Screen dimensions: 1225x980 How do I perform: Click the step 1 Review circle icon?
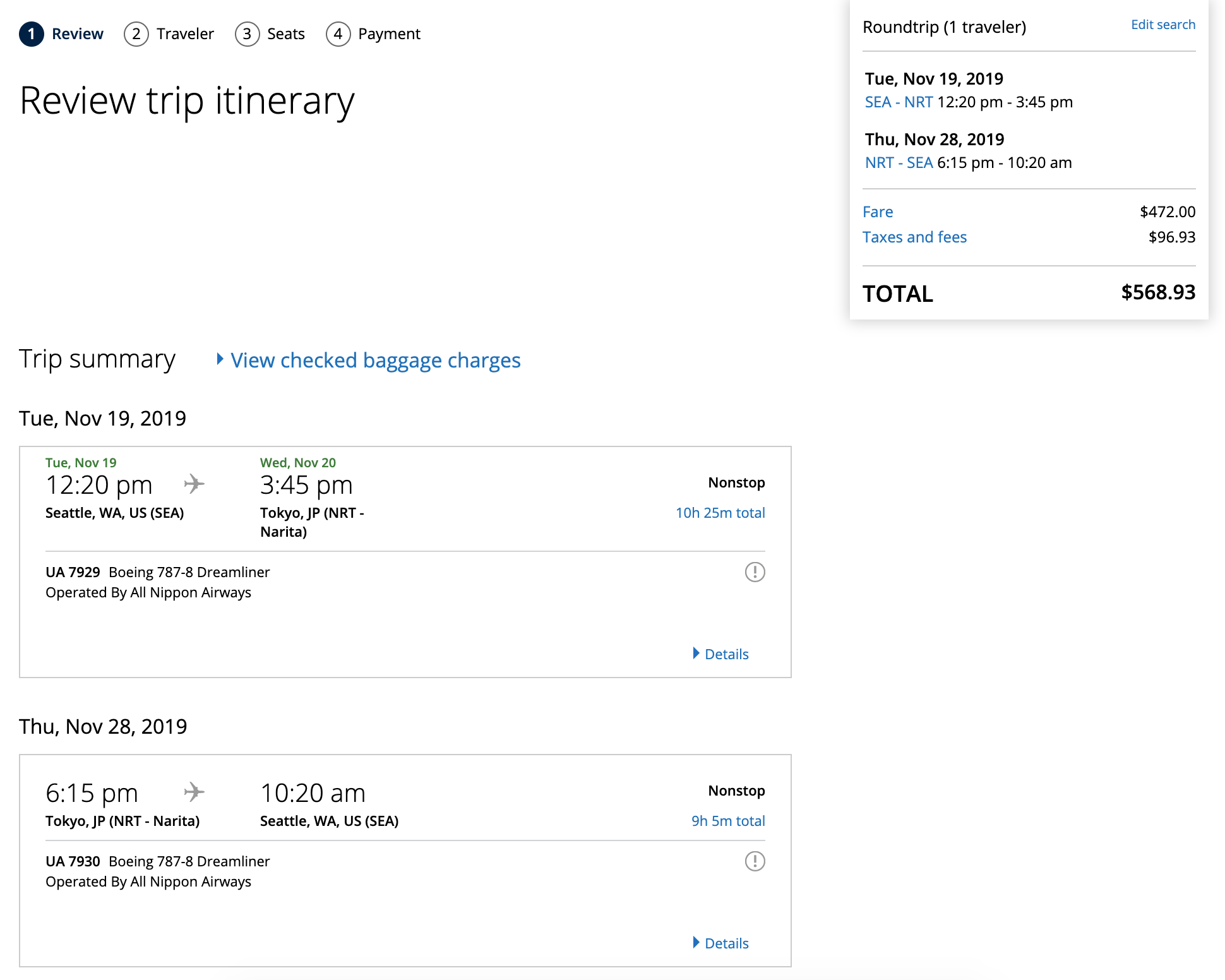32,34
